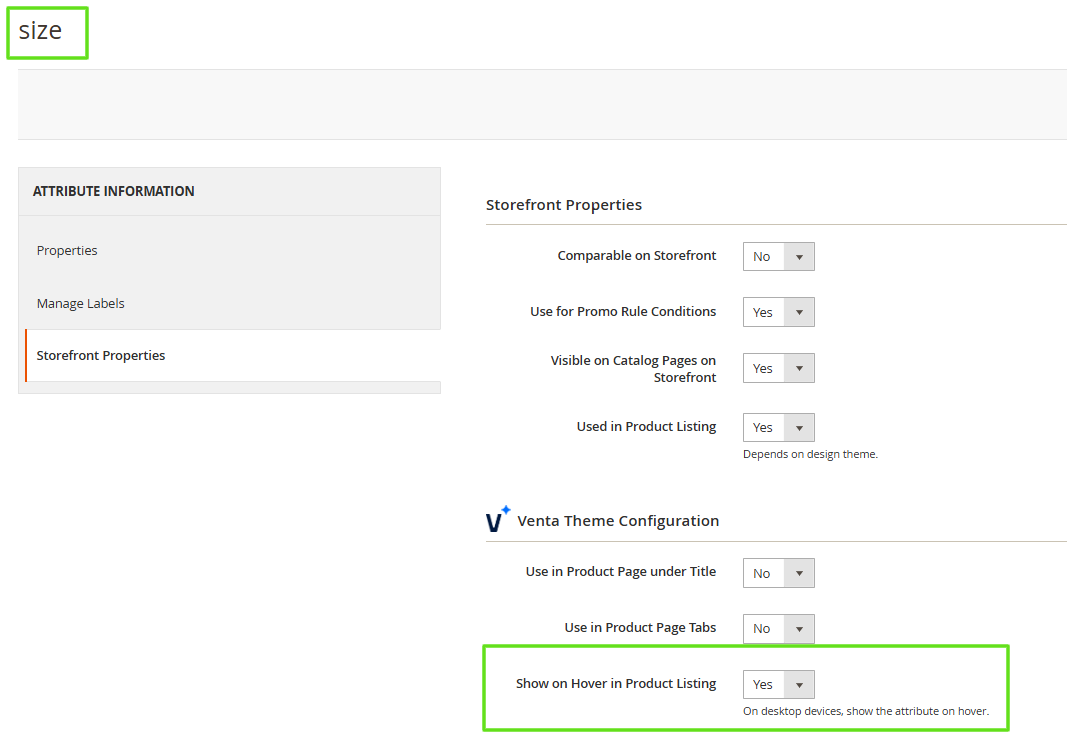Open the Manage Labels section
Image resolution: width=1067 pixels, height=746 pixels.
80,303
